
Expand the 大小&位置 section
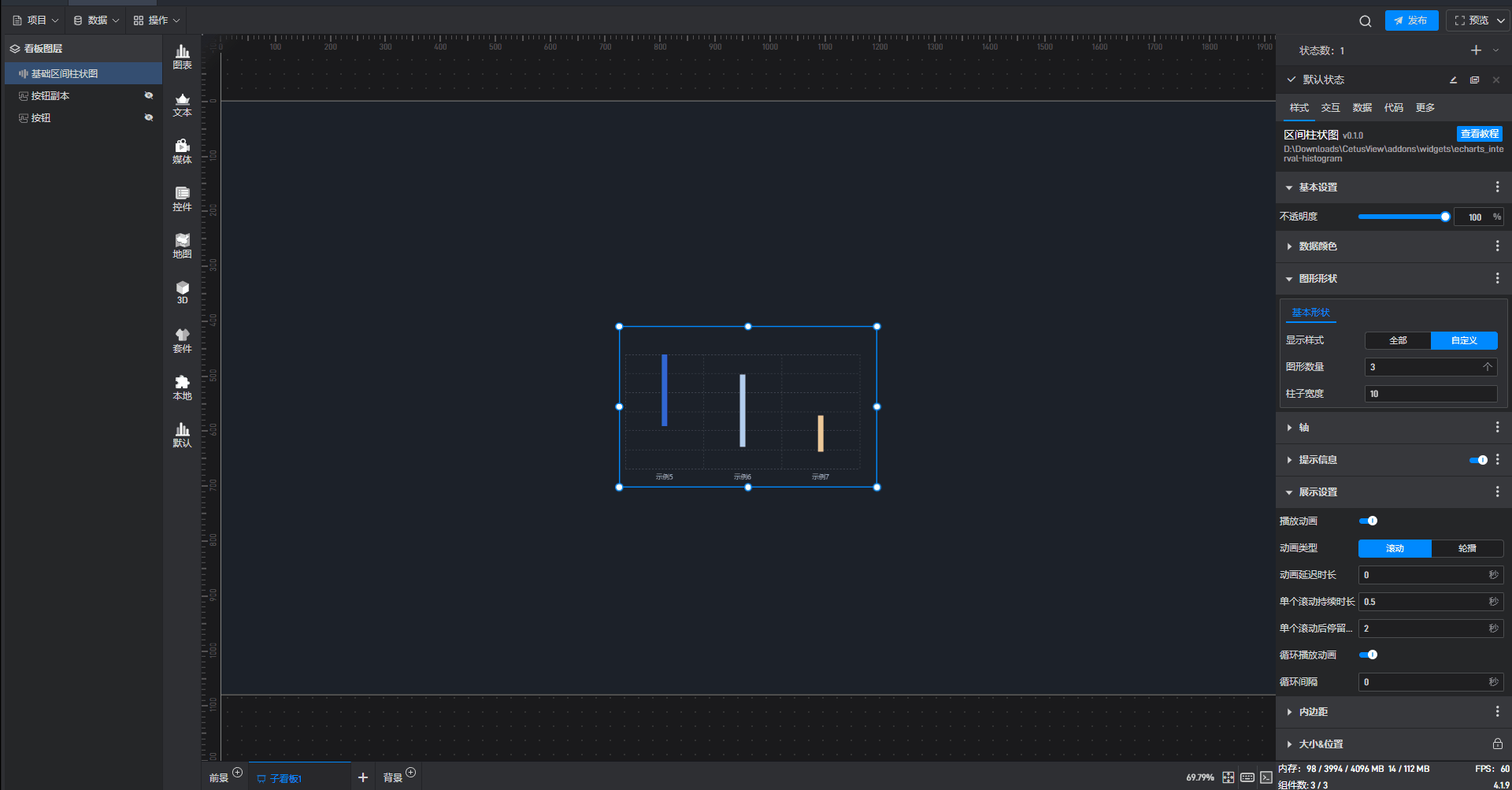click(x=1289, y=744)
